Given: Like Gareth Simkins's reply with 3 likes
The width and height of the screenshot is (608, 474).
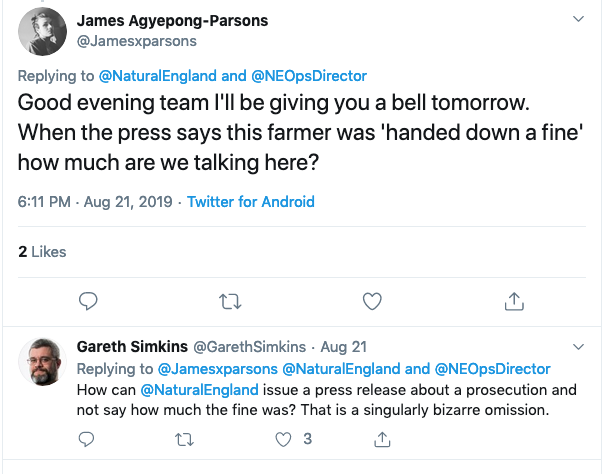Looking at the screenshot, I should [282, 439].
